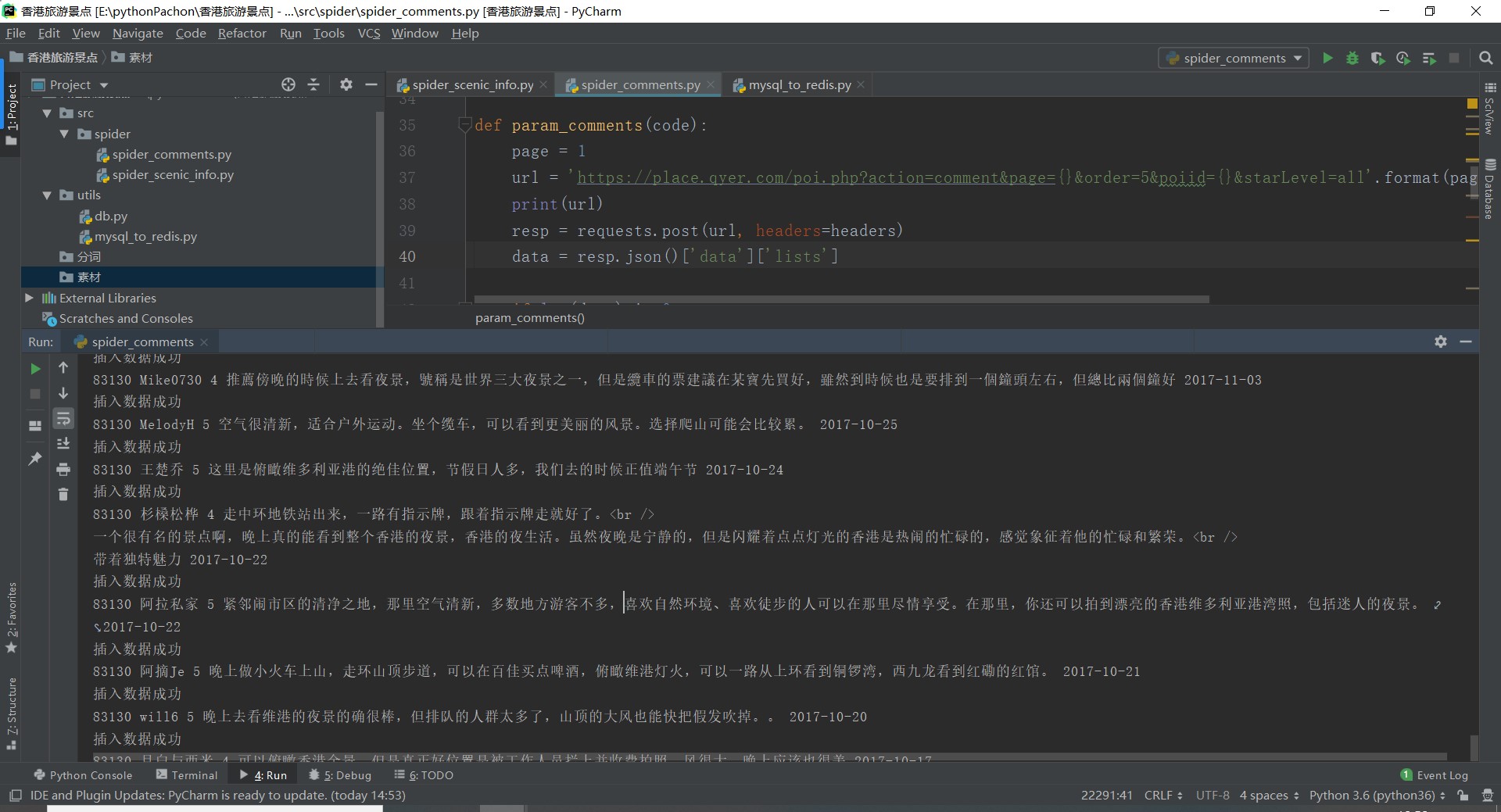
Task: Open spider_comments run configuration dropdown
Action: click(1234, 58)
